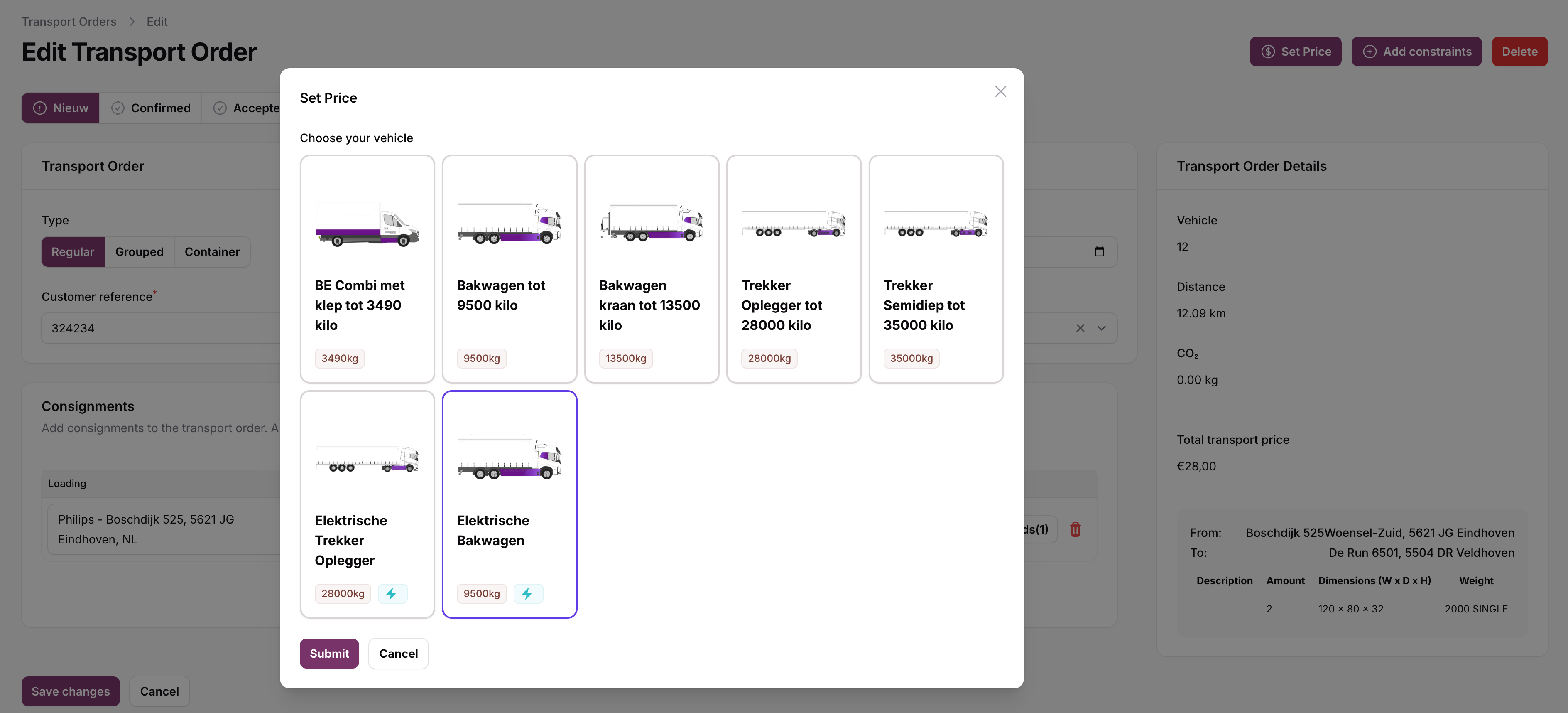Click the Customer reference input field
The height and width of the screenshot is (713, 1568).
click(161, 328)
